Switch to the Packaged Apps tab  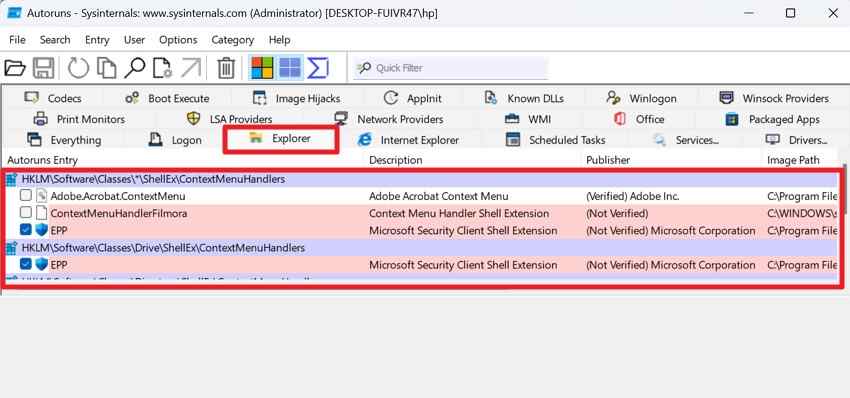[773, 119]
